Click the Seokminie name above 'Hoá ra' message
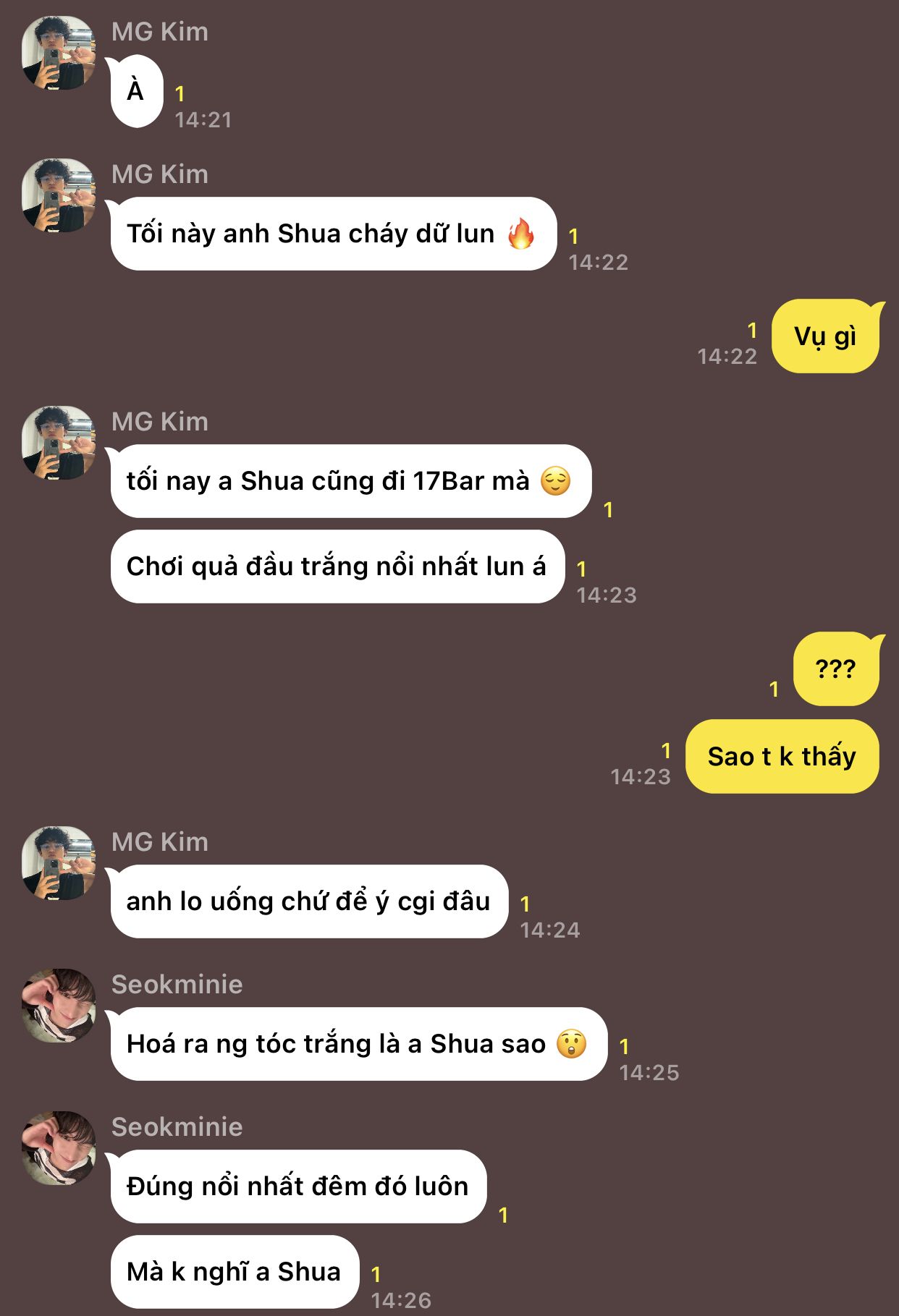Image resolution: width=899 pixels, height=1316 pixels. 177,984
